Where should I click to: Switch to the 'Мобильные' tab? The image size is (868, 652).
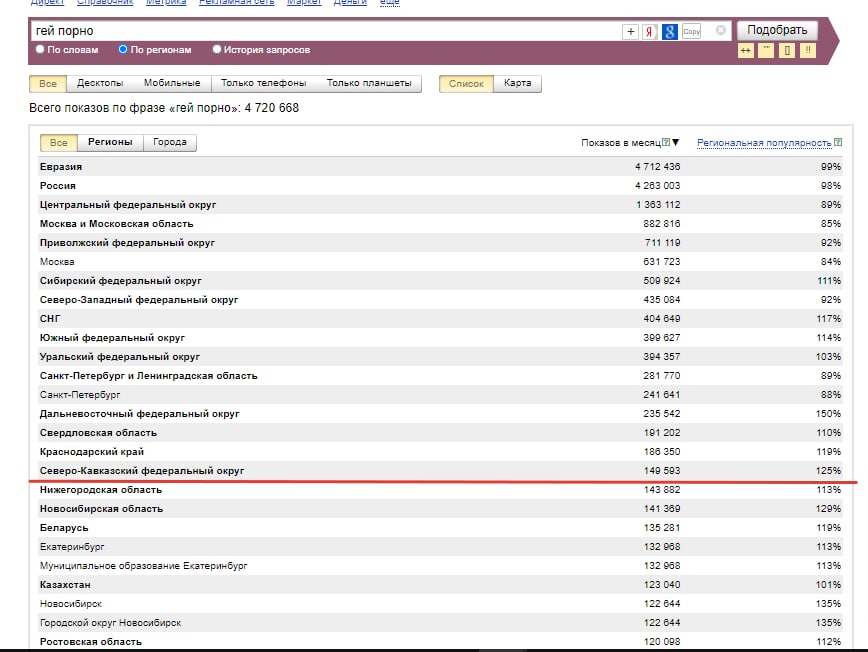coord(172,83)
